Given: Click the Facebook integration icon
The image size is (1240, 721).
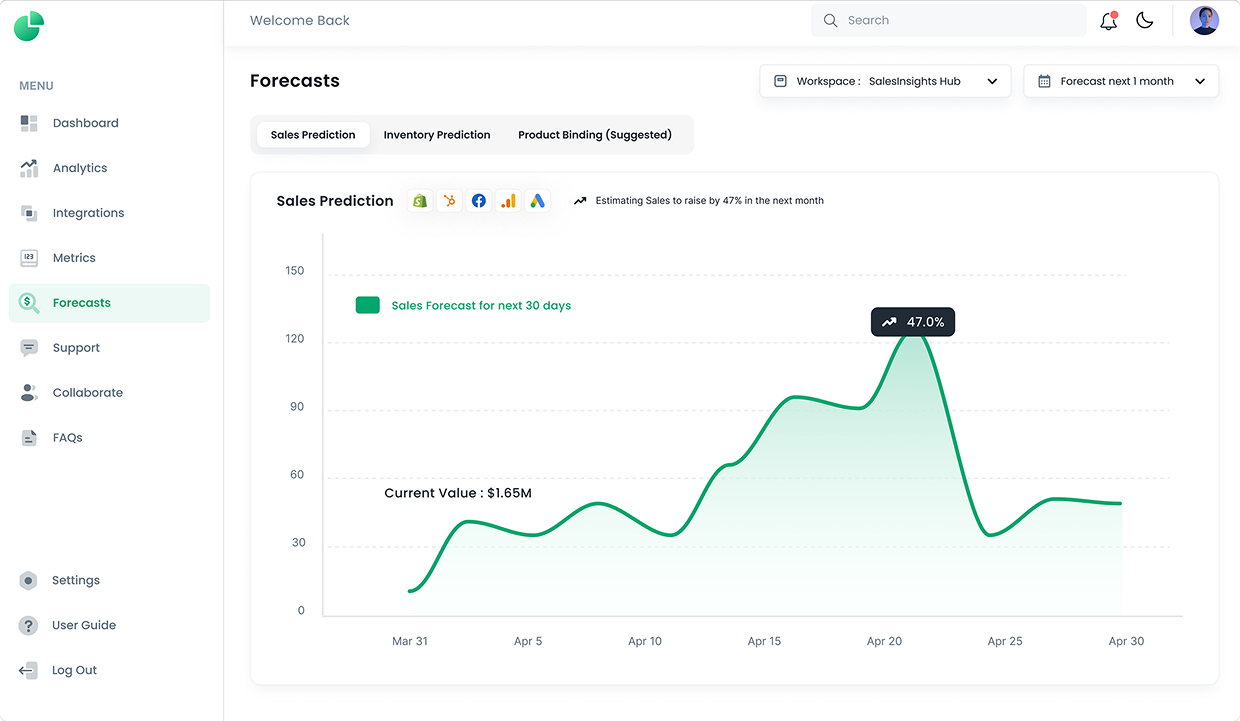Looking at the screenshot, I should click(479, 201).
